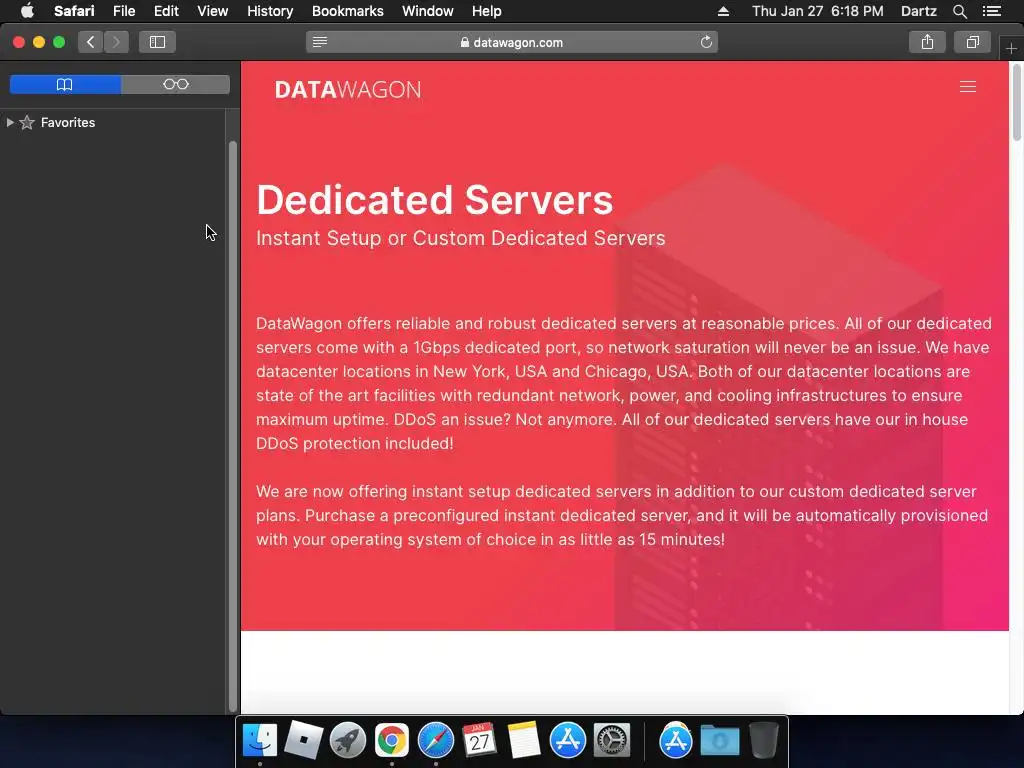Screen dimensions: 1024x768
Task: Switch to the Reading List glasses tab
Action: [x=176, y=84]
